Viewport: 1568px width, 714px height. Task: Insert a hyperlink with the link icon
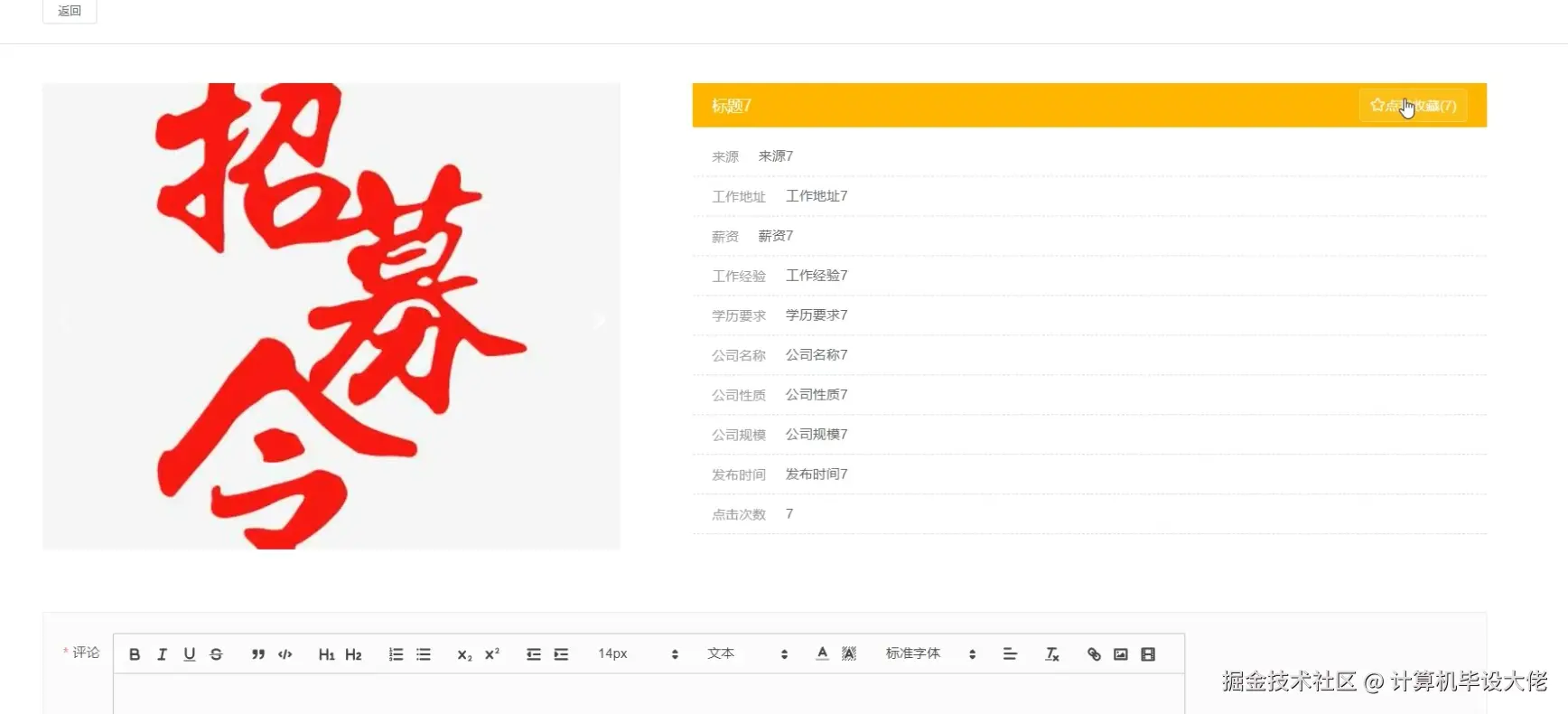click(1094, 654)
